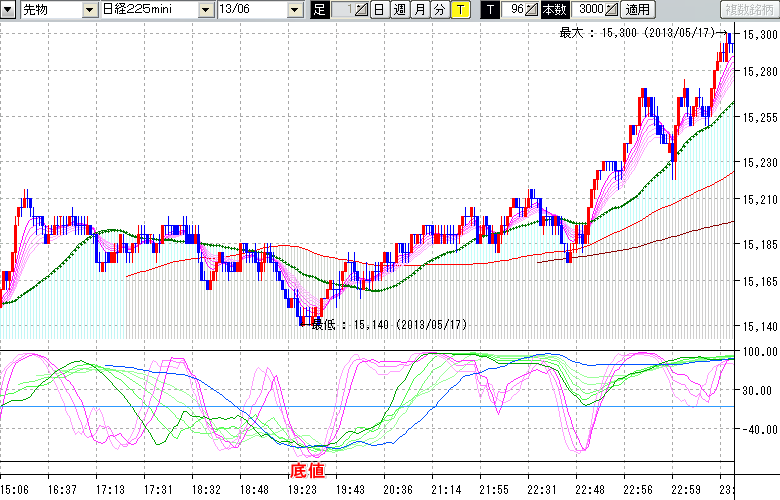Click the black 足 label icon
Image resolution: width=780 pixels, height=500 pixels.
319,10
